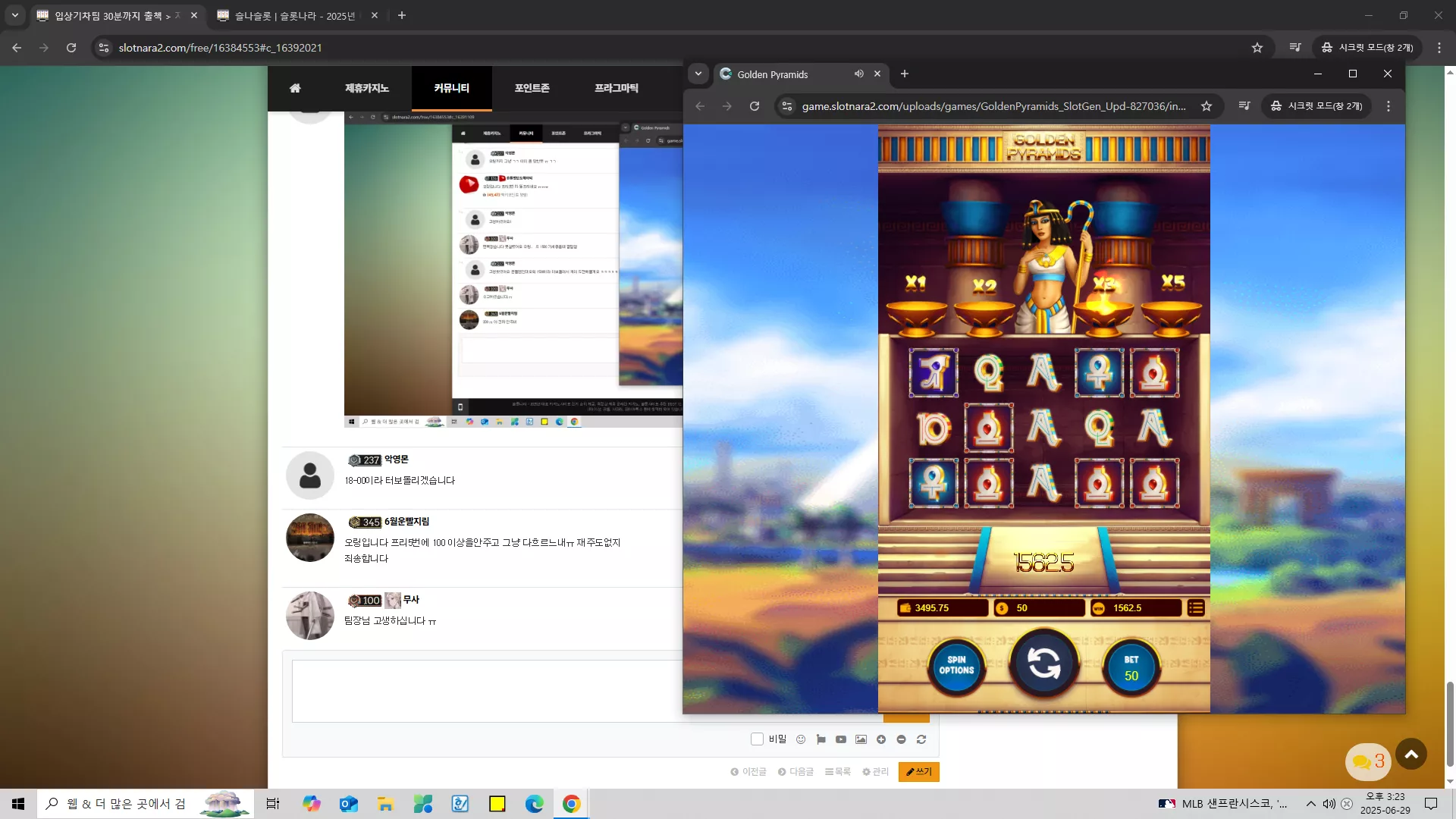The height and width of the screenshot is (819, 1456).
Task: Launch Outlook from the taskbar
Action: point(349,804)
